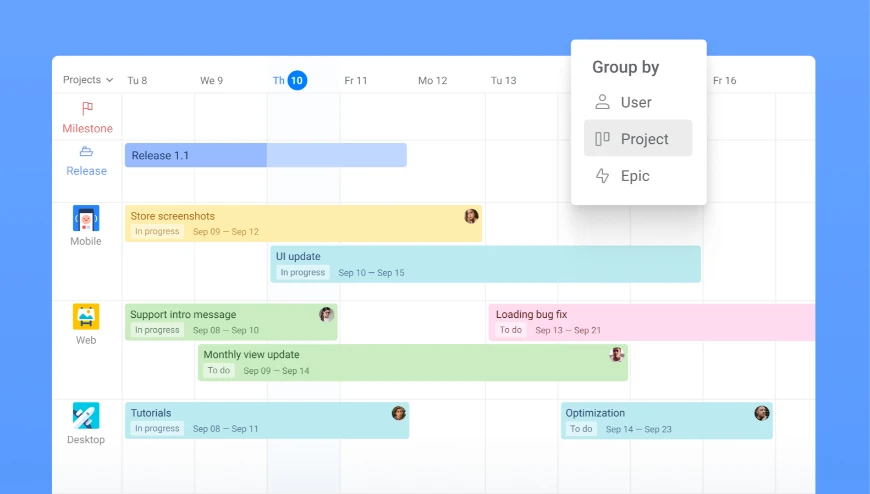Viewport: 870px width, 494px height.
Task: Select the Web project icon
Action: click(86, 316)
